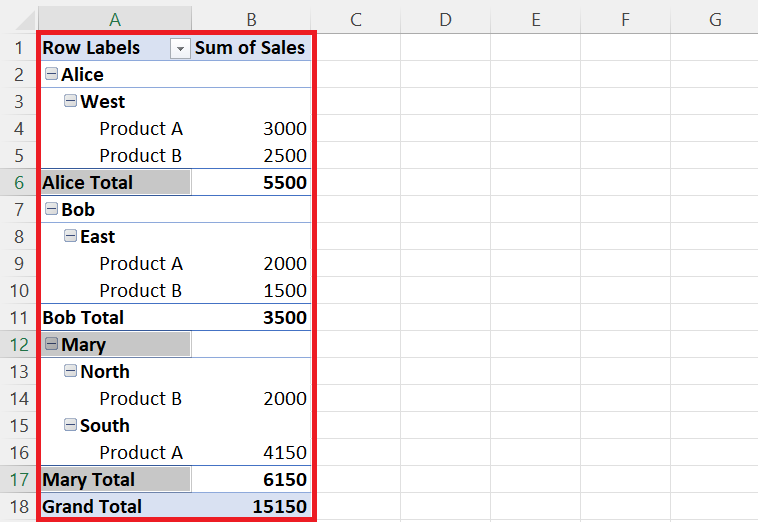Select column G header

(x=714, y=19)
